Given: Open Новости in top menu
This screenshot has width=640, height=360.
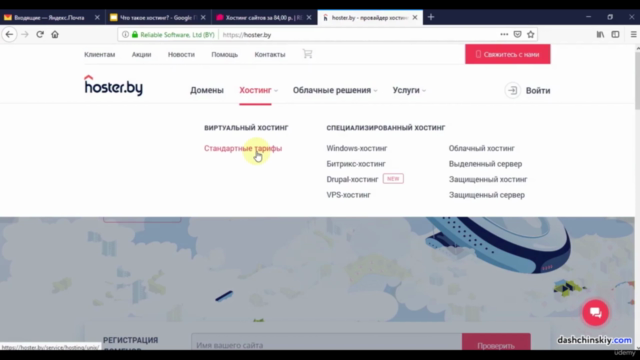Looking at the screenshot, I should [x=181, y=54].
